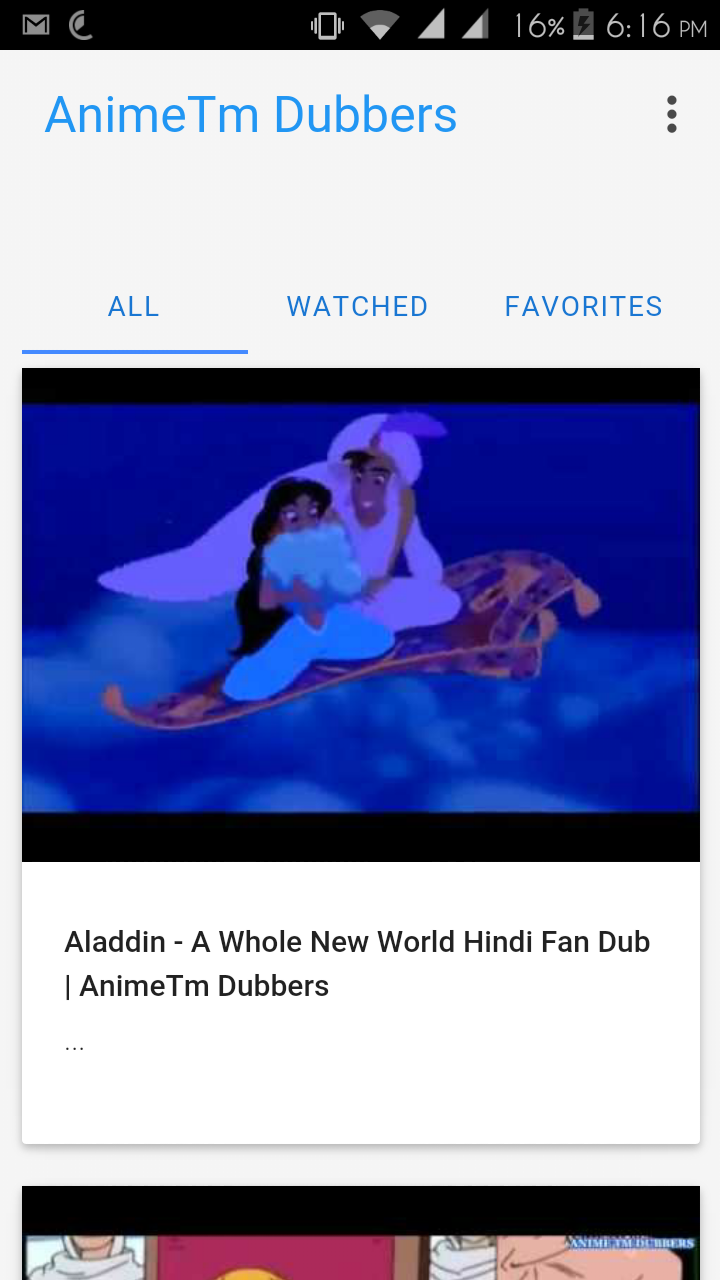
Task: Open the Aladdin magic carpet video thumbnail
Action: tap(361, 615)
